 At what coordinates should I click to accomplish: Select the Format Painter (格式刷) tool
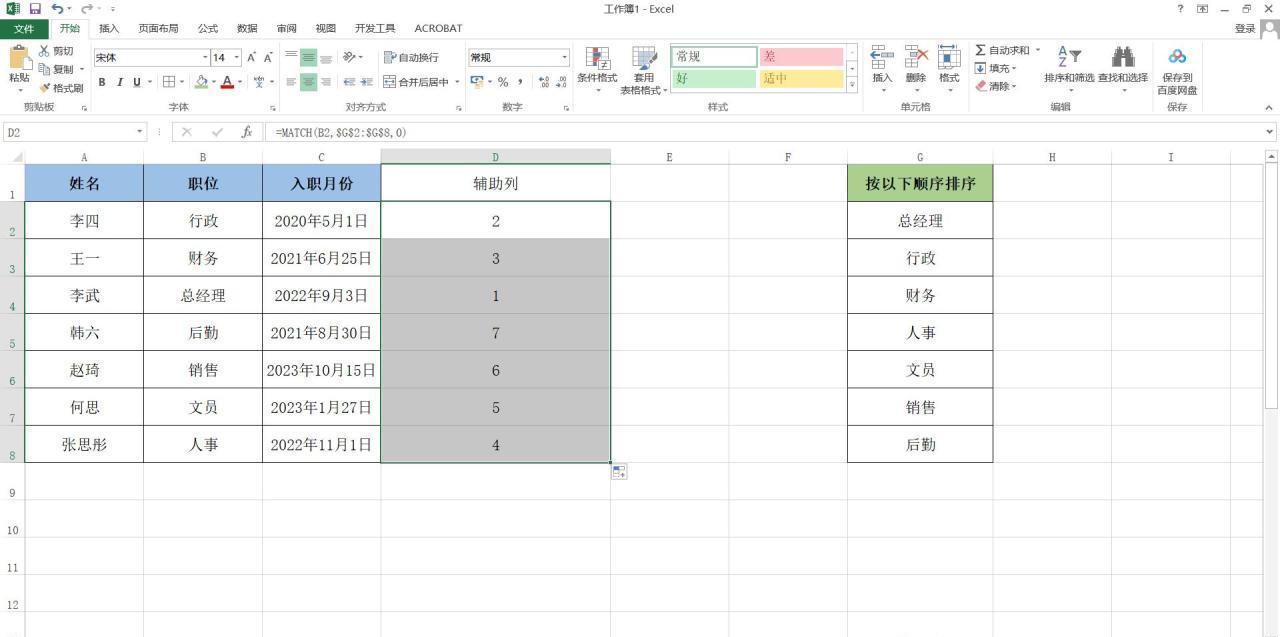pos(60,88)
